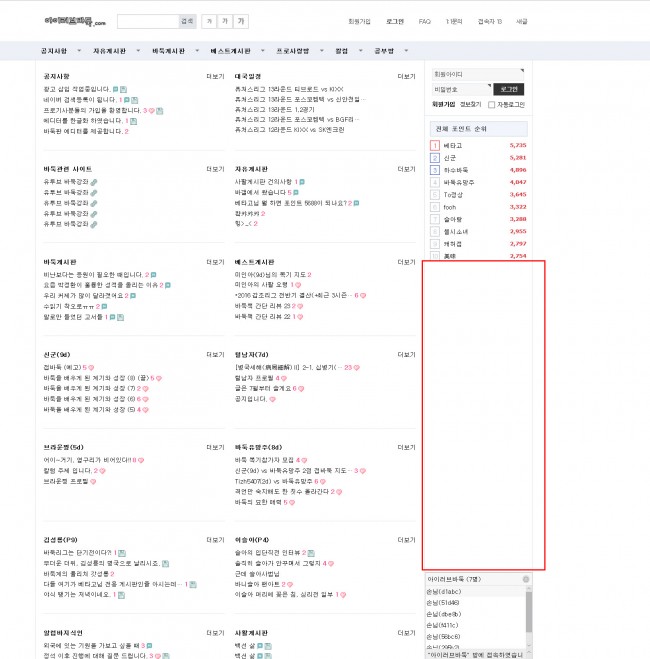Open the 베스트게시판 navigation menu
This screenshot has height=659, width=650.
(x=230, y=51)
